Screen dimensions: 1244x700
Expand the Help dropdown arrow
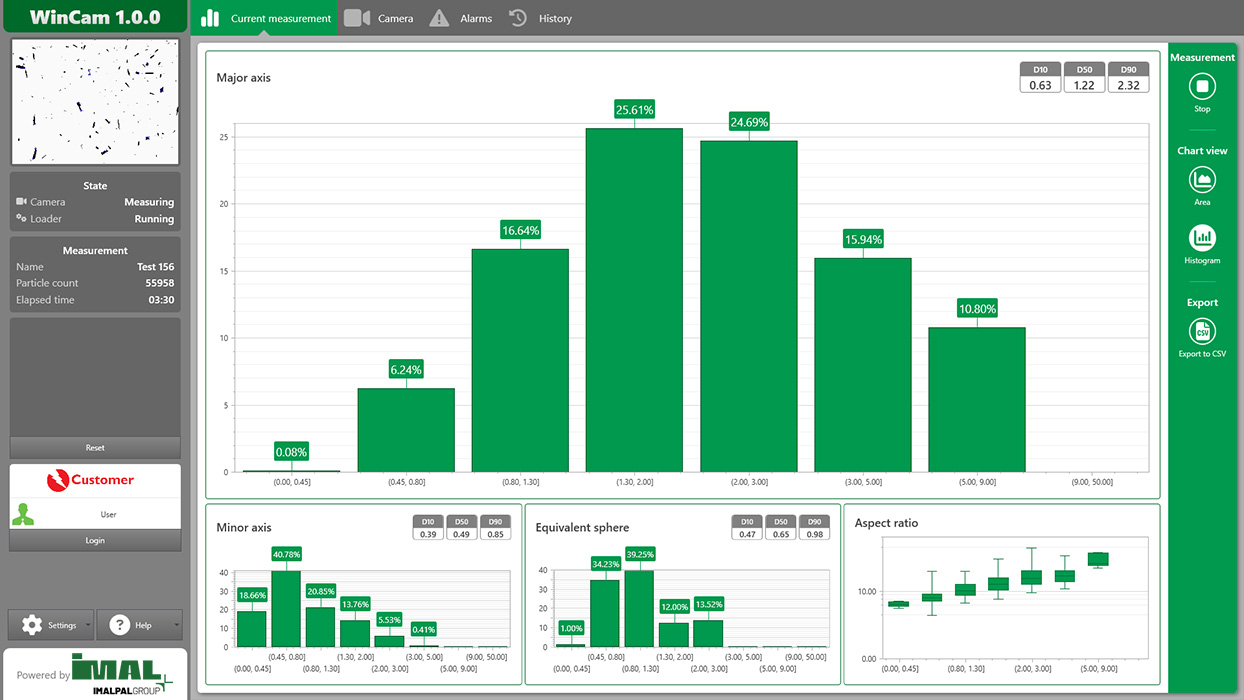(x=177, y=626)
